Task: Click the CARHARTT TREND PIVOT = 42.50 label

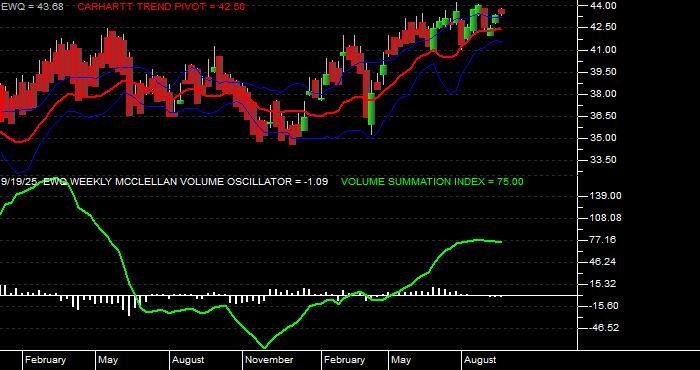Action: [161, 7]
